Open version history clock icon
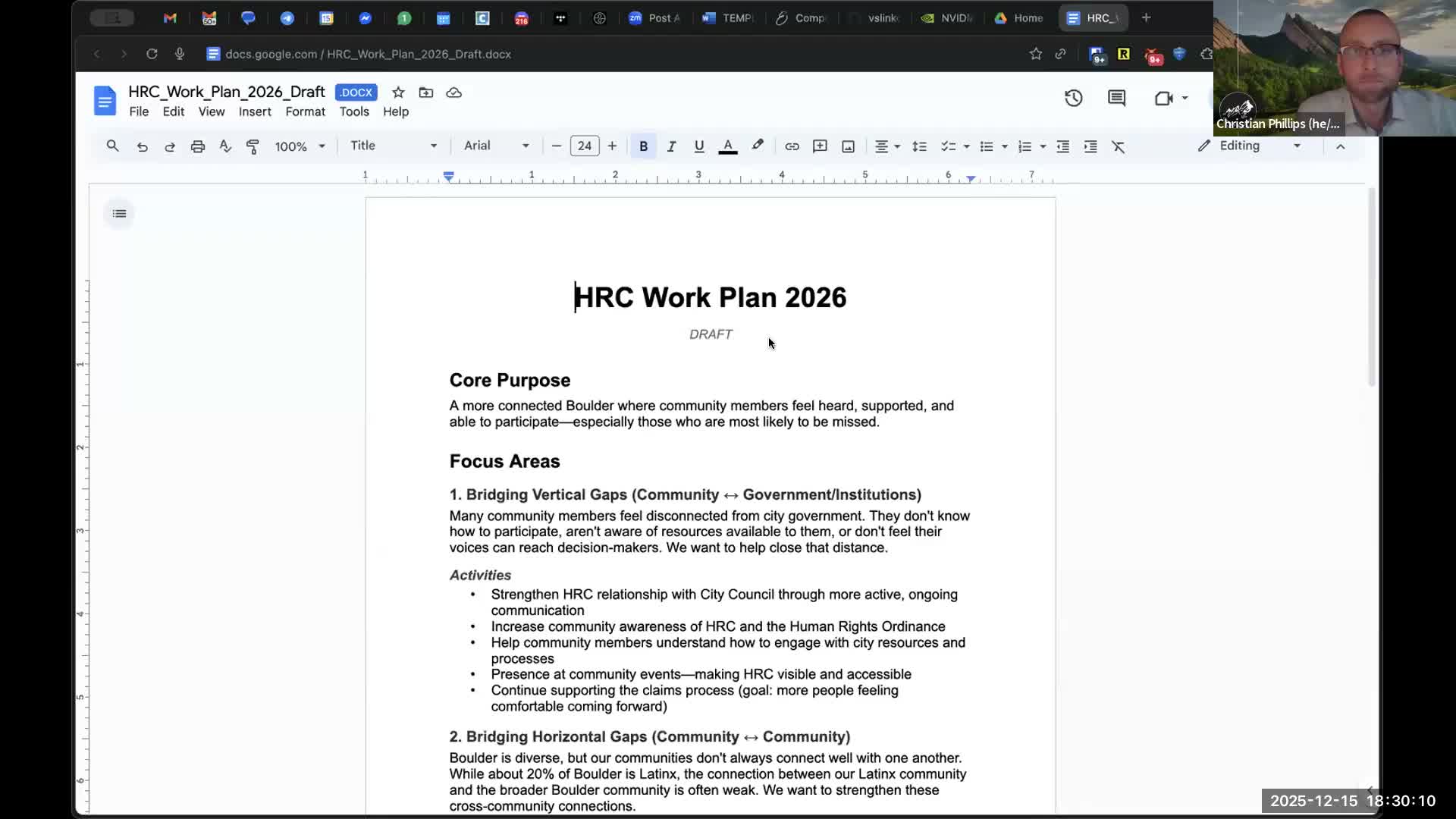 point(1073,98)
